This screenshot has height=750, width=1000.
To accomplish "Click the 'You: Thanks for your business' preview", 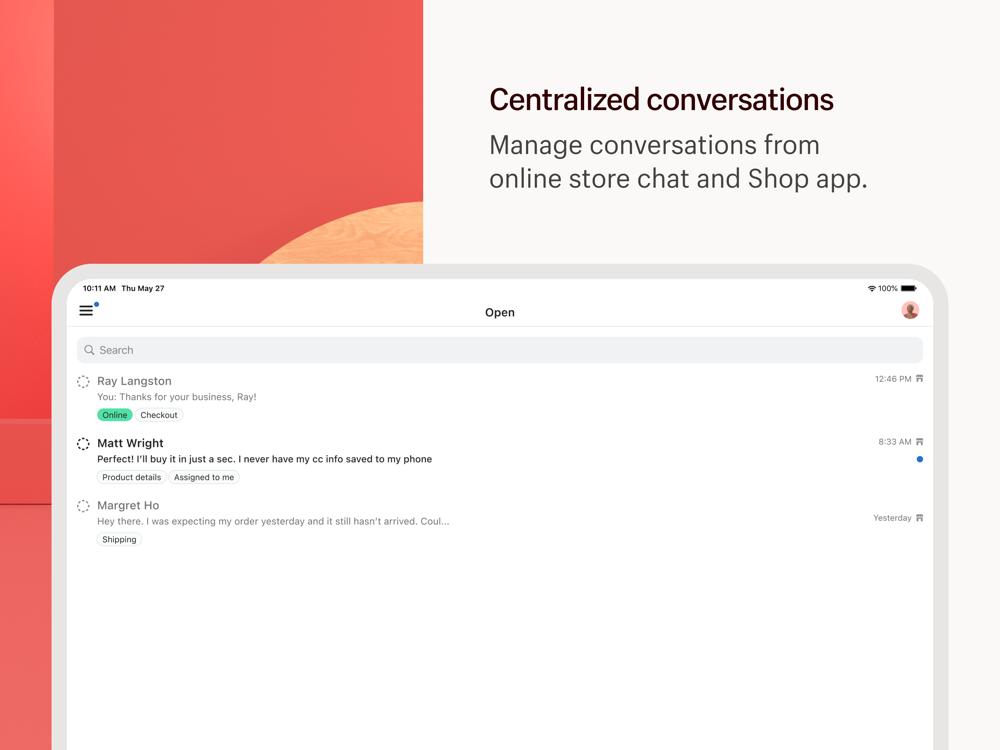I will tap(177, 397).
